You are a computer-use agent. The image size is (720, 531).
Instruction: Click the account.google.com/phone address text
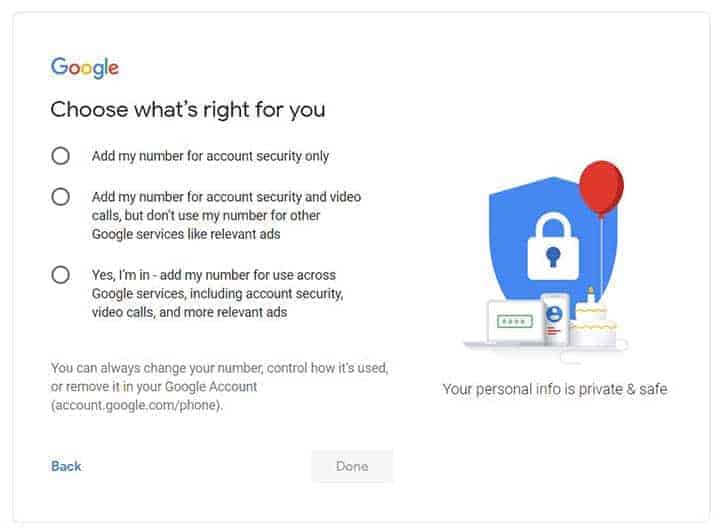pyautogui.click(x=137, y=405)
